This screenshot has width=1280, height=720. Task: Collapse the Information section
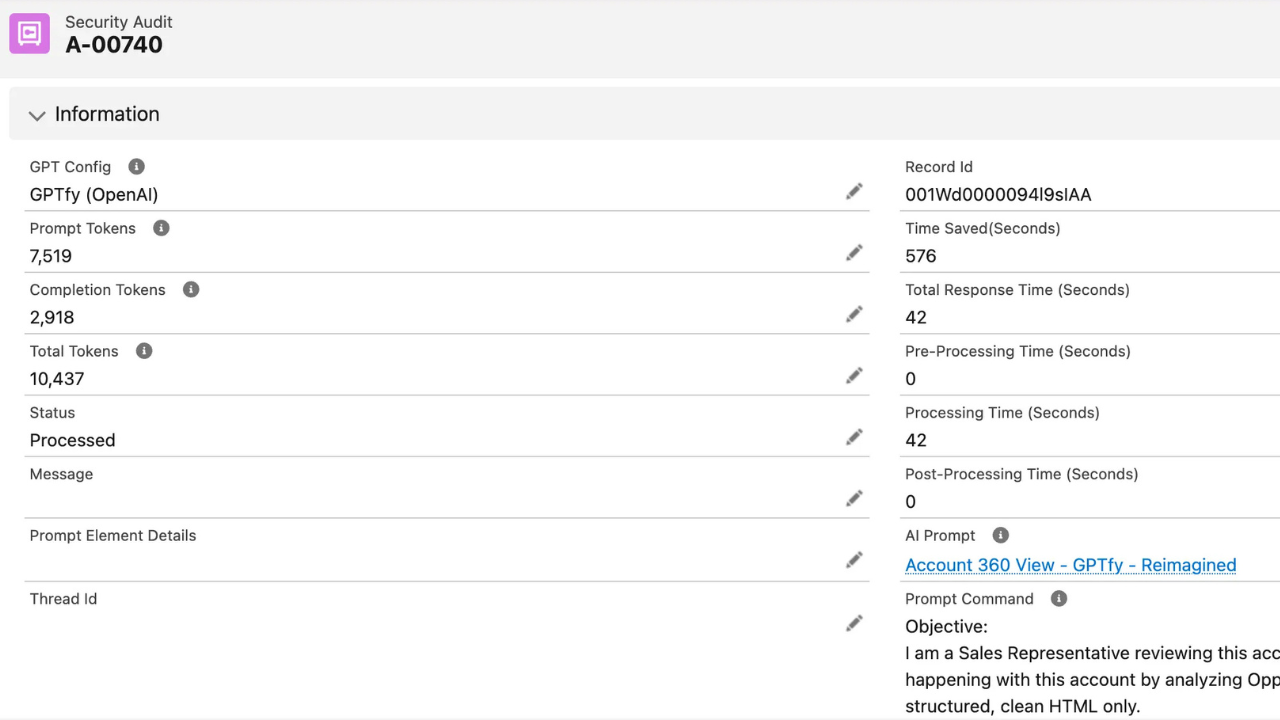click(x=37, y=115)
